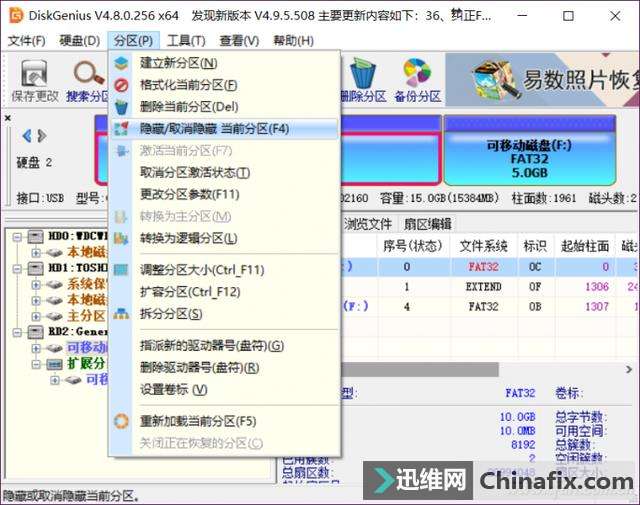The height and width of the screenshot is (505, 640).
Task: Choose 转换为逻辑分区(L)
Action: (x=224, y=238)
